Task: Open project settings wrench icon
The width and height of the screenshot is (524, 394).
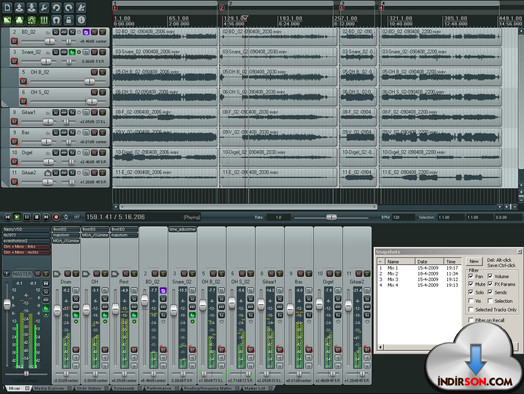Action: coord(44,7)
